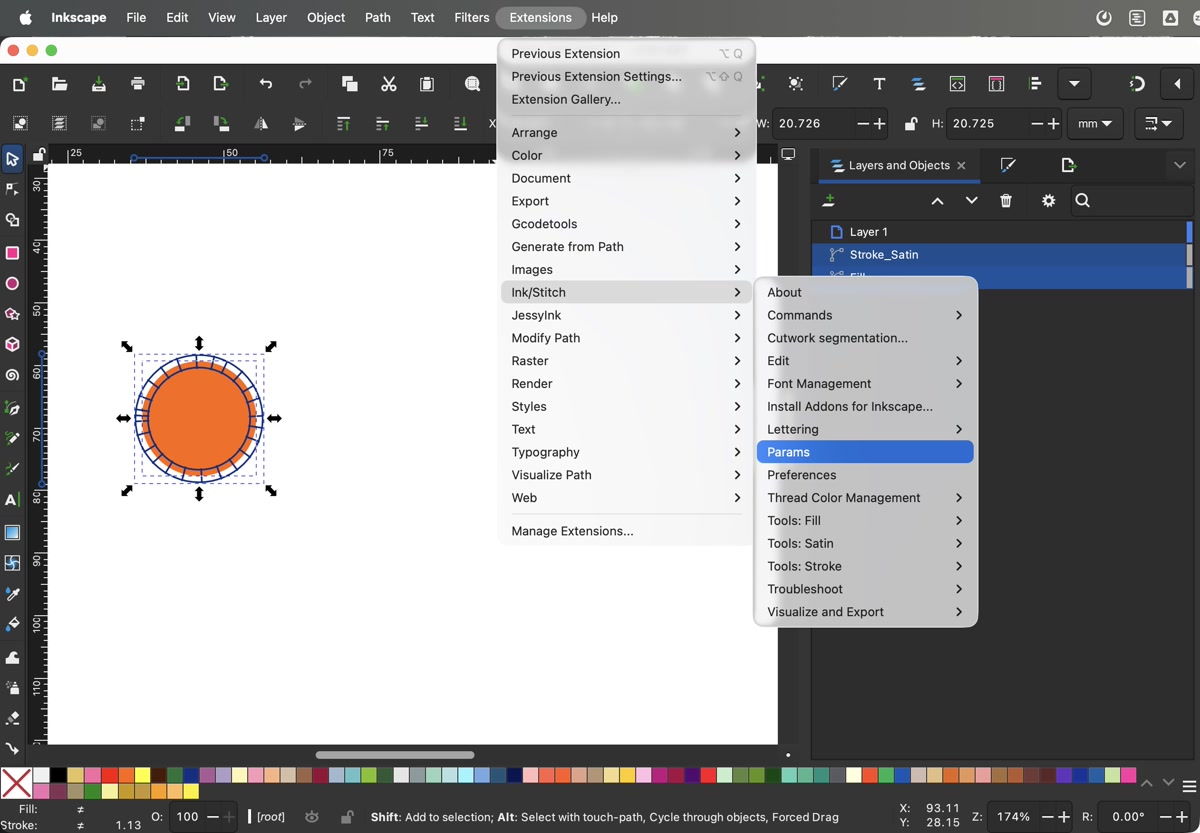Select the Node edit tool
The height and width of the screenshot is (833, 1200).
pyautogui.click(x=12, y=189)
